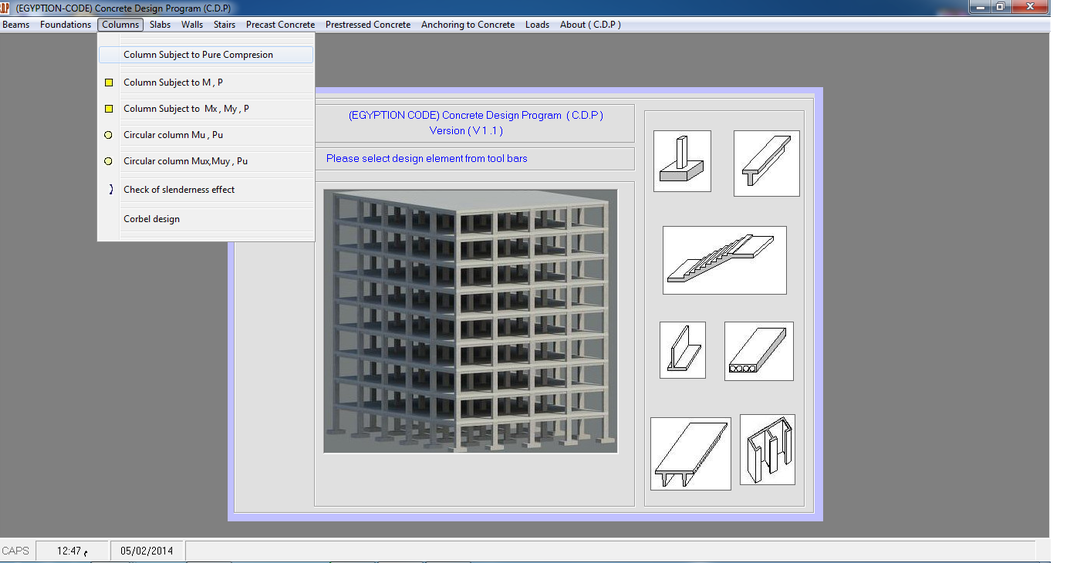Click the app icon in the title bar

click(x=5, y=8)
